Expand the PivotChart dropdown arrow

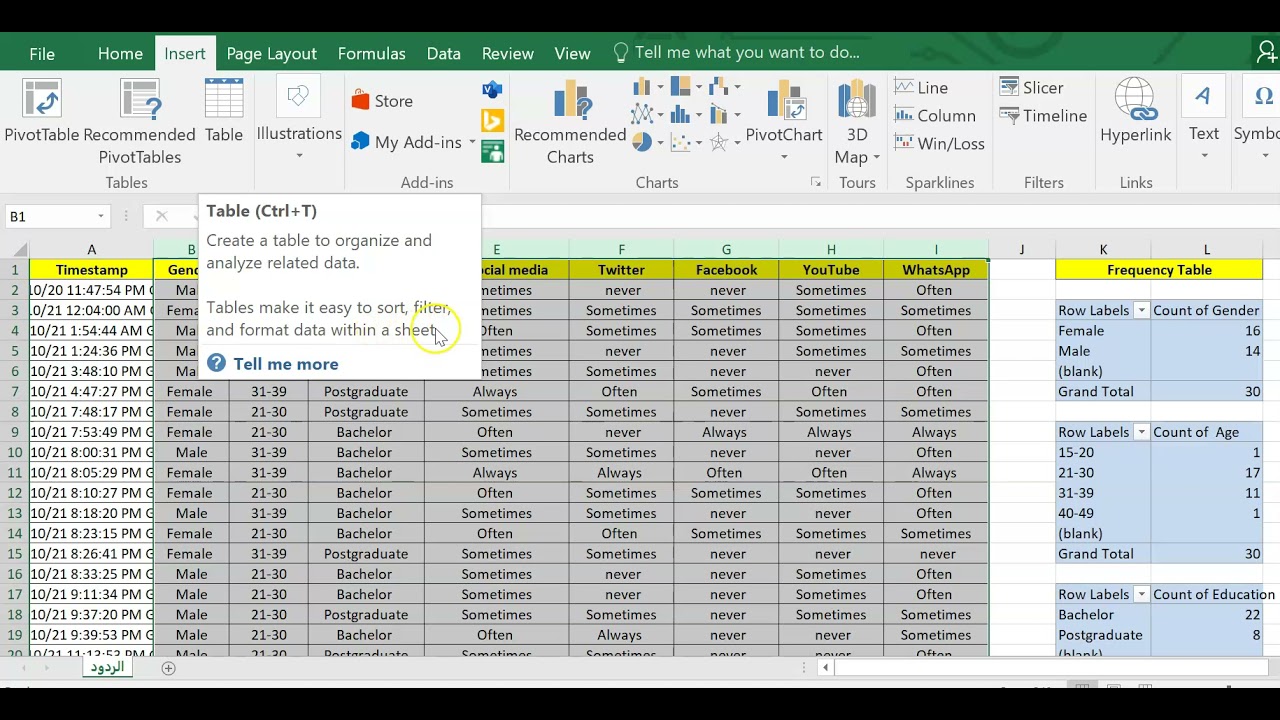[x=783, y=157]
